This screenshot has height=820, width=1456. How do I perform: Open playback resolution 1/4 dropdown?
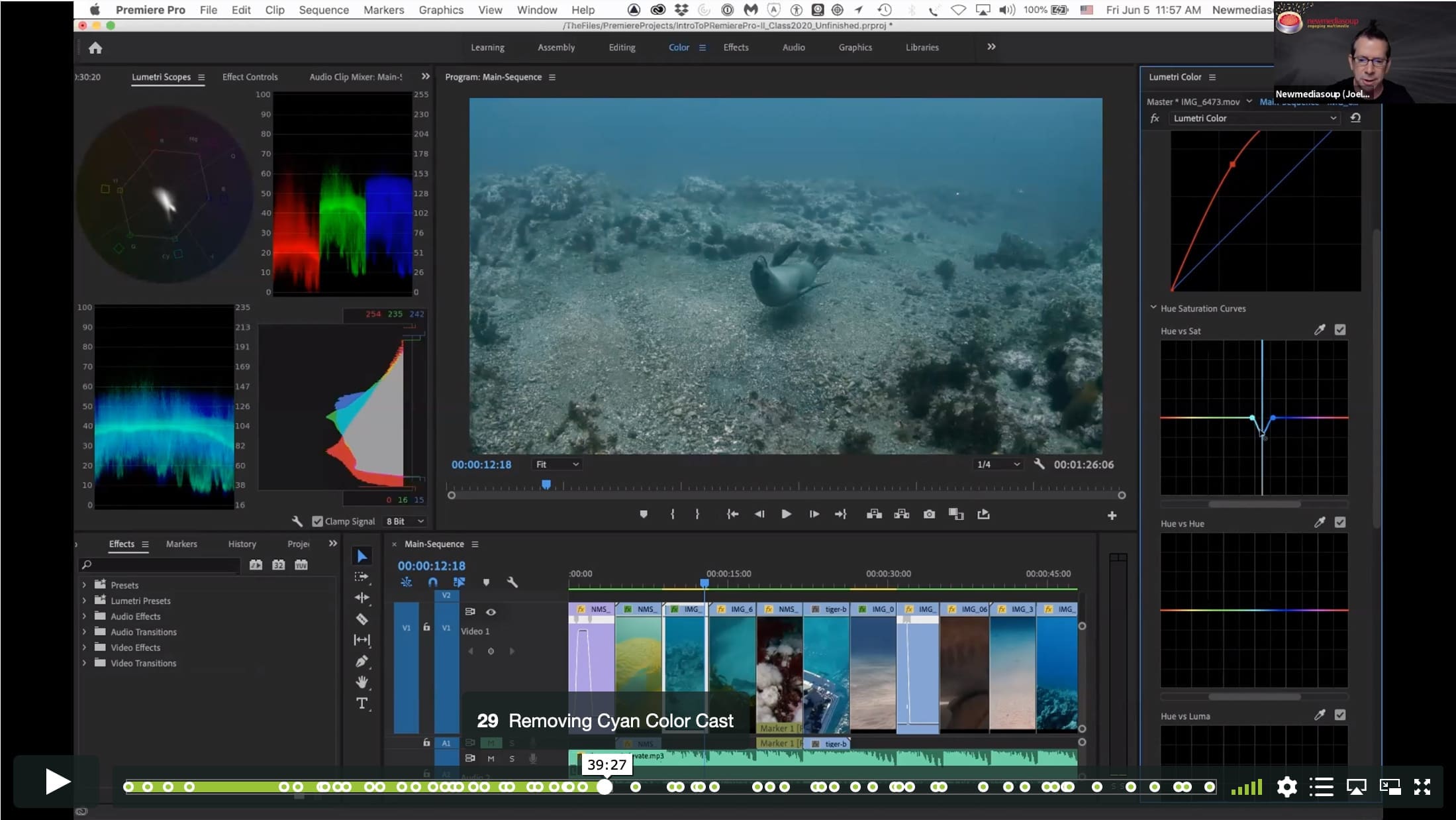[998, 464]
